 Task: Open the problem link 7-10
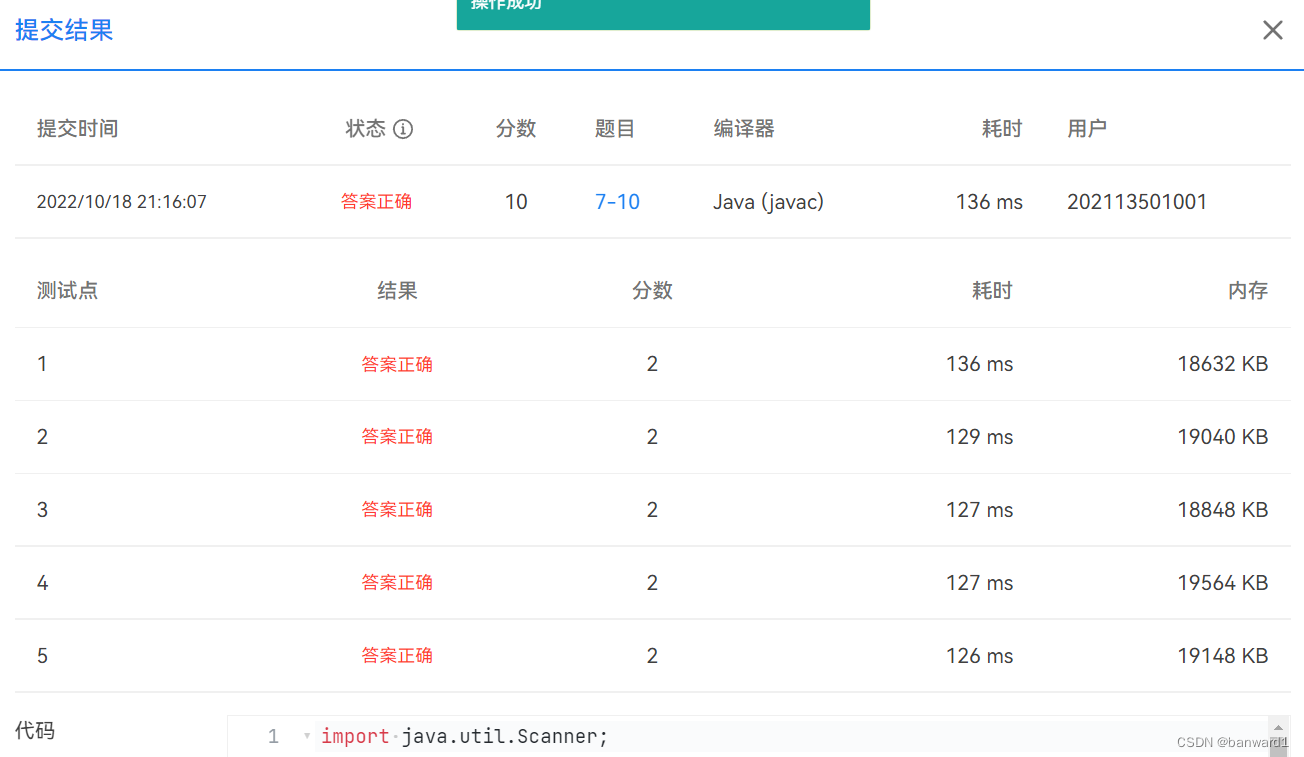[x=617, y=201]
